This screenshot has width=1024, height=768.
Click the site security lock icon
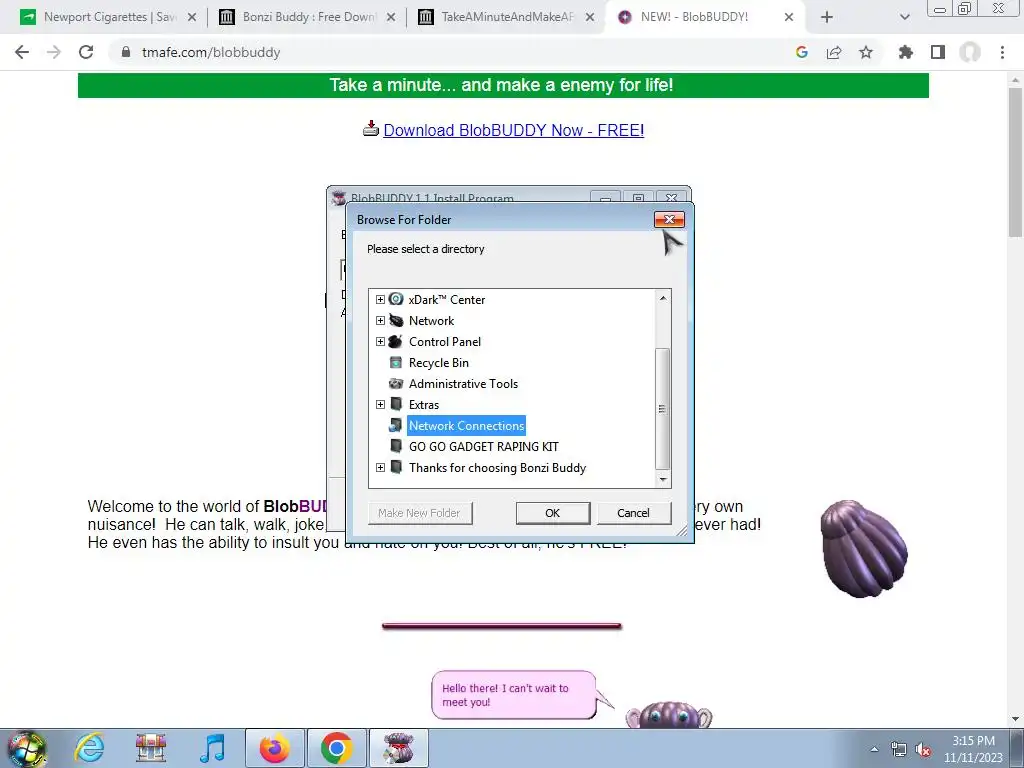(x=126, y=52)
